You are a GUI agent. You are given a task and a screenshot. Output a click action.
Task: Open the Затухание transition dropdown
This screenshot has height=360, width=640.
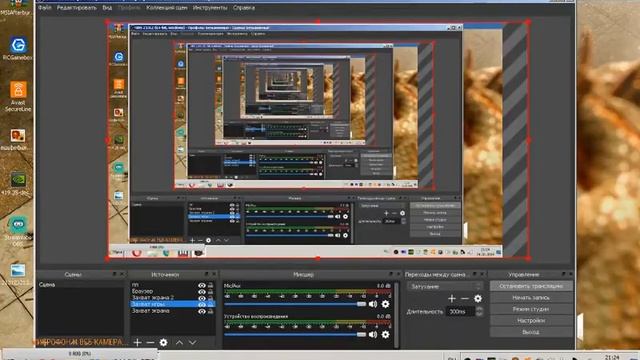[445, 287]
